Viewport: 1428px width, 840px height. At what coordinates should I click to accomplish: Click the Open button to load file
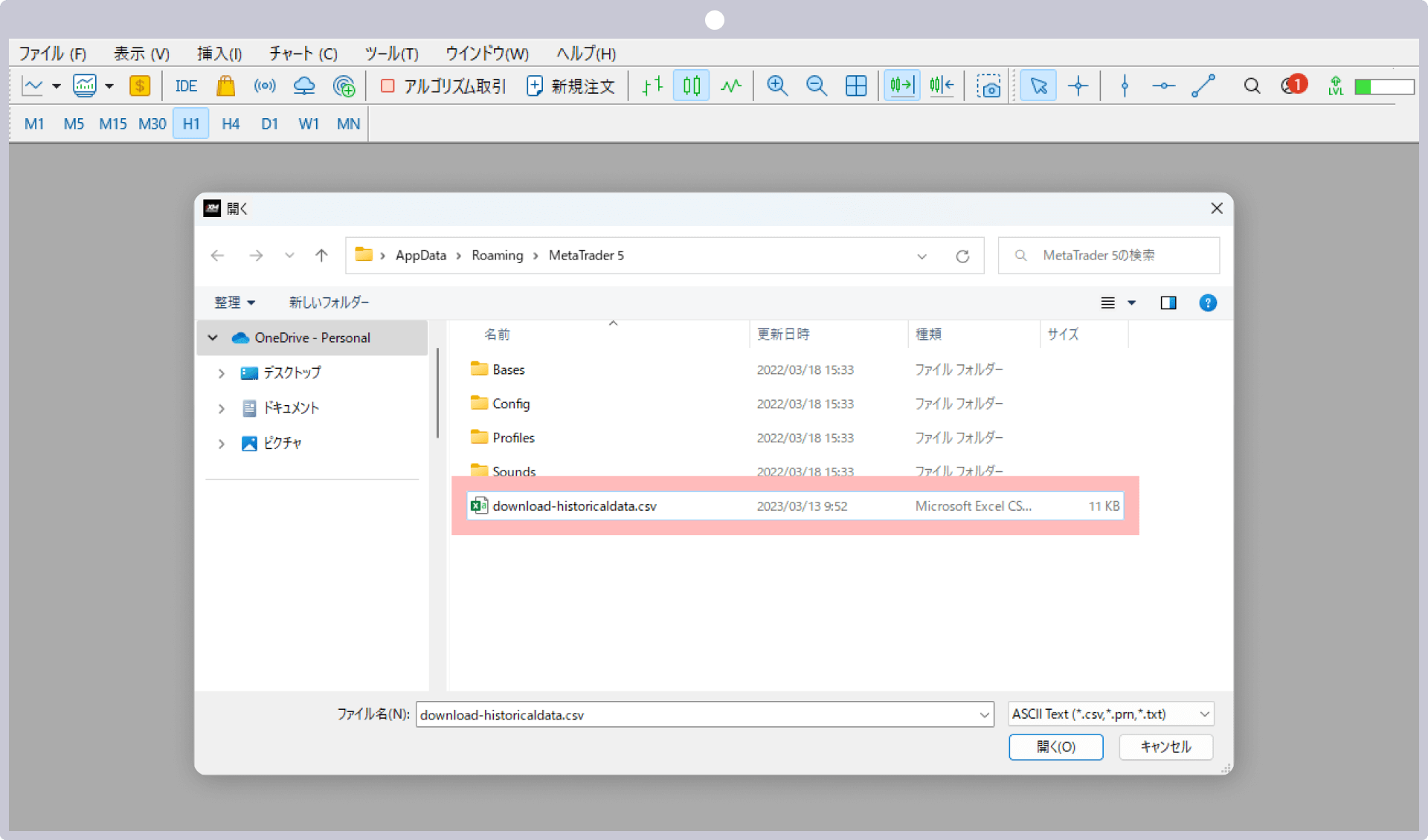point(1056,746)
